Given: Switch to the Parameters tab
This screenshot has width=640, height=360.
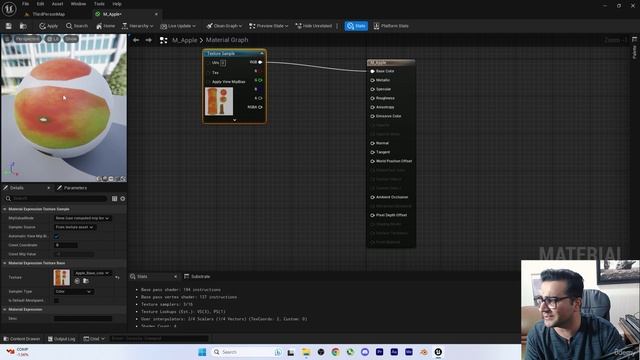Looking at the screenshot, I should coord(72,188).
